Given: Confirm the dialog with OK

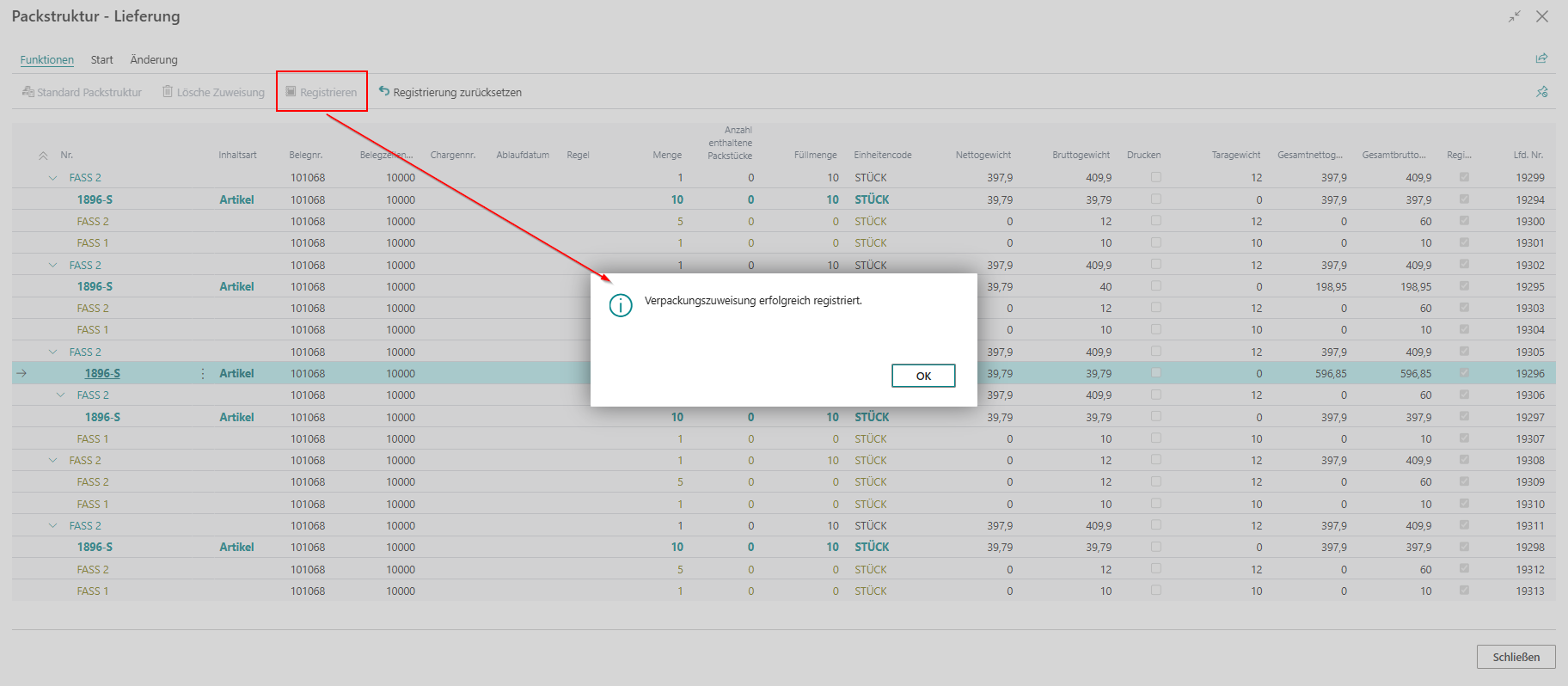Looking at the screenshot, I should coord(923,376).
